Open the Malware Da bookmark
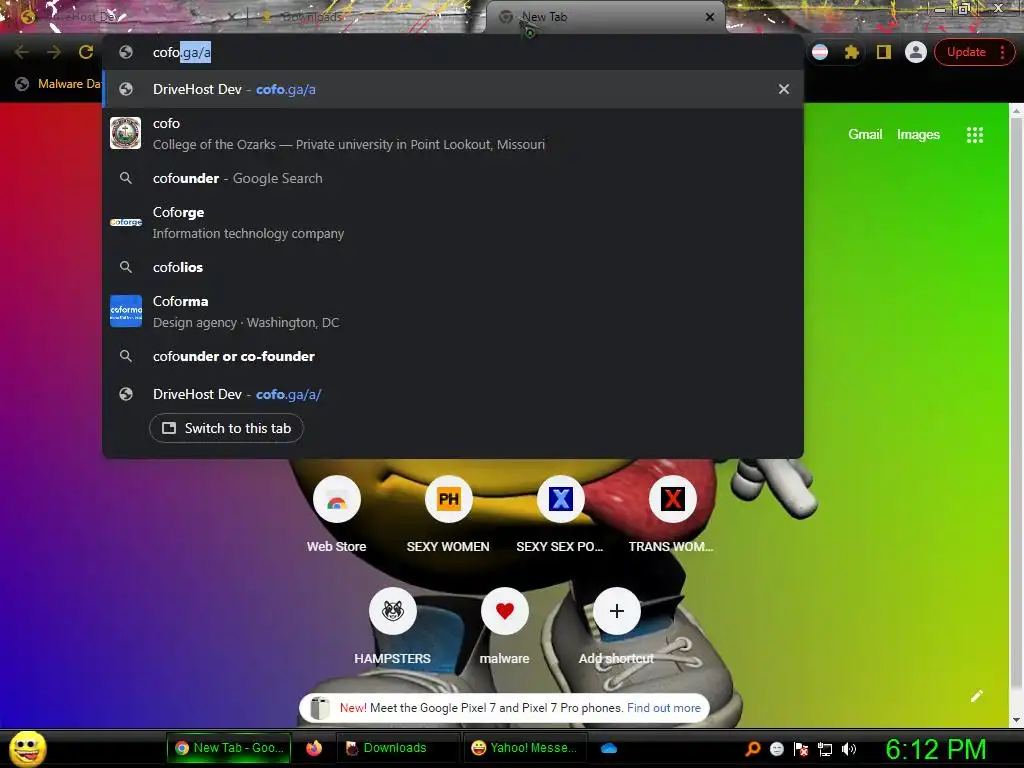 tap(59, 84)
